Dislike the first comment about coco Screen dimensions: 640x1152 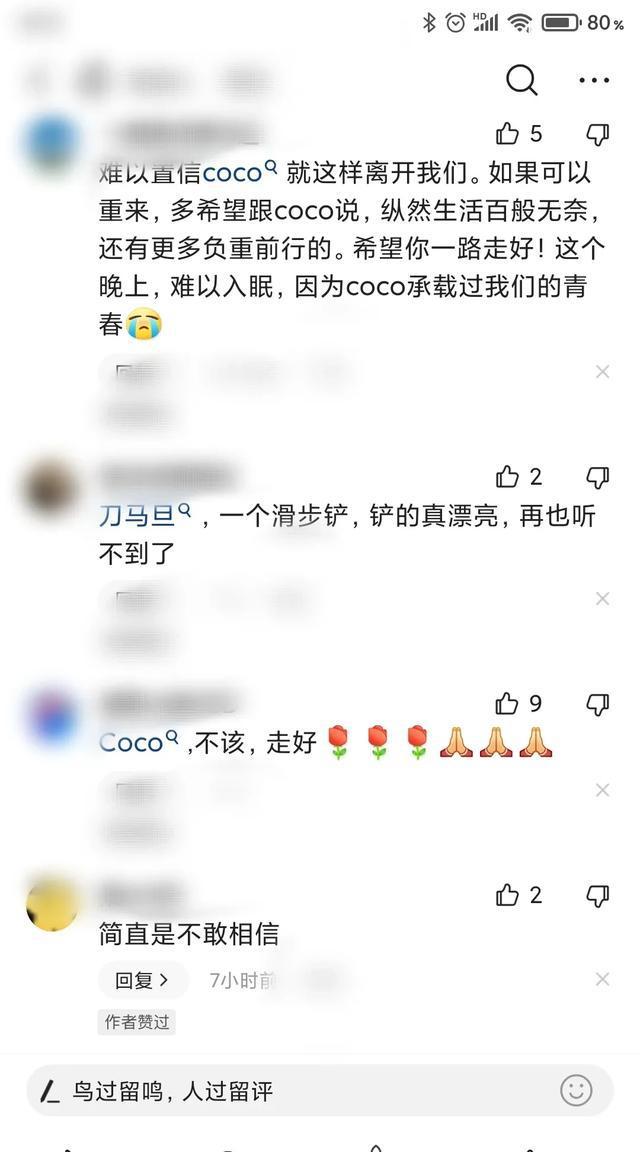click(597, 134)
